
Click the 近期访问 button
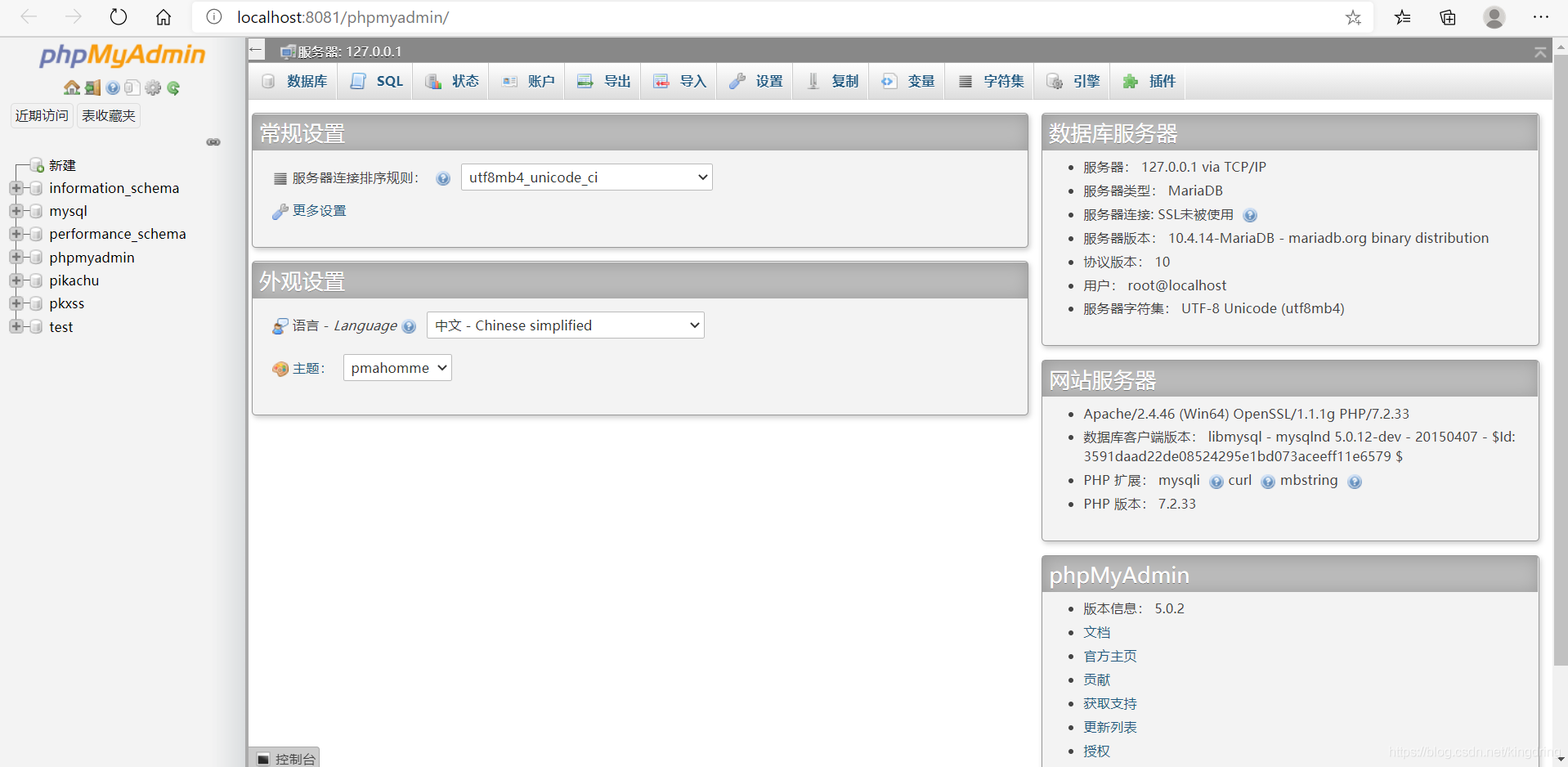42,116
